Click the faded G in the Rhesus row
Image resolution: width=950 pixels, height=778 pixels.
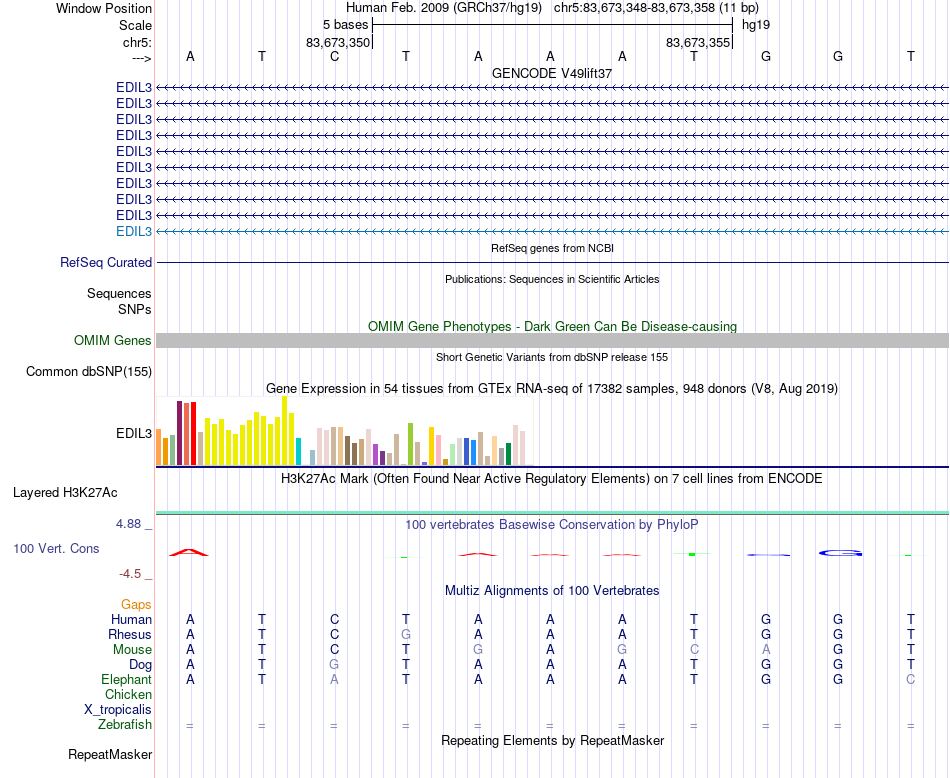coord(406,634)
